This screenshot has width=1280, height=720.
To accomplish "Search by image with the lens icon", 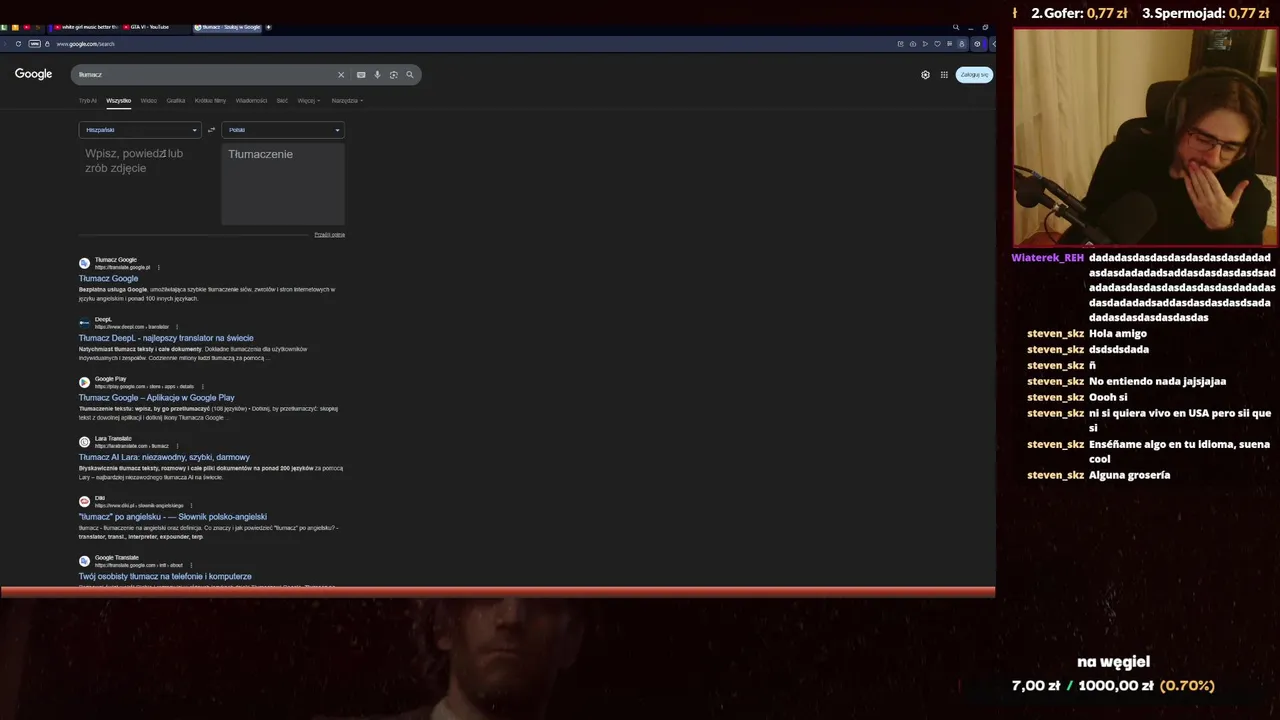I will point(393,74).
